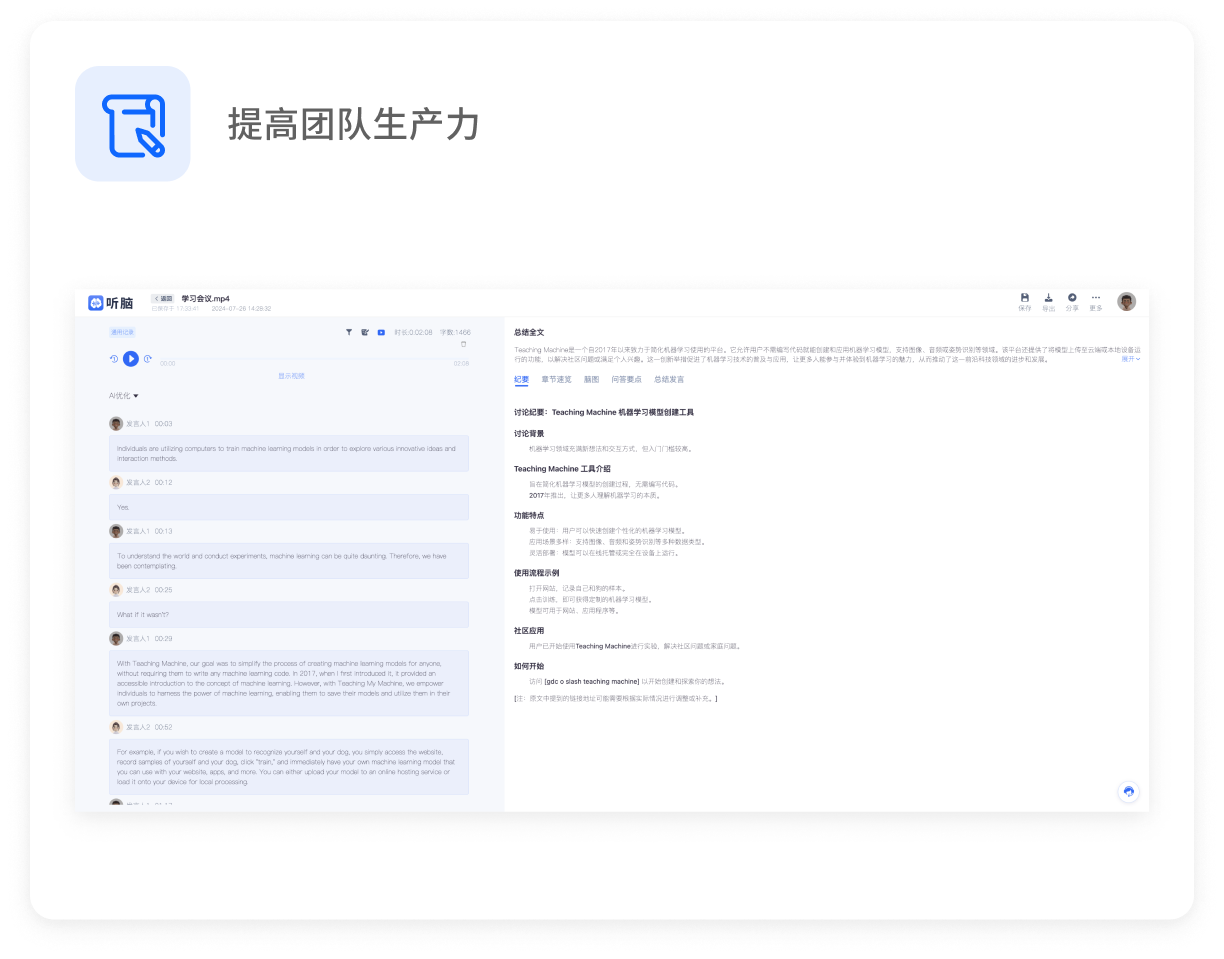
Task: Click the 00:03 timestamp
Action: point(163,423)
